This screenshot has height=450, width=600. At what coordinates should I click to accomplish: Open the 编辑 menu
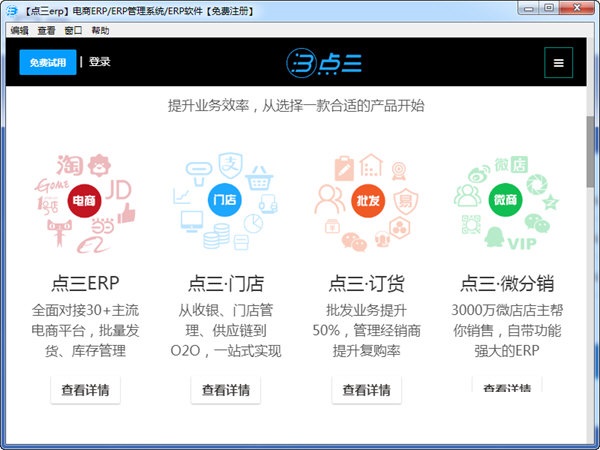[20, 30]
